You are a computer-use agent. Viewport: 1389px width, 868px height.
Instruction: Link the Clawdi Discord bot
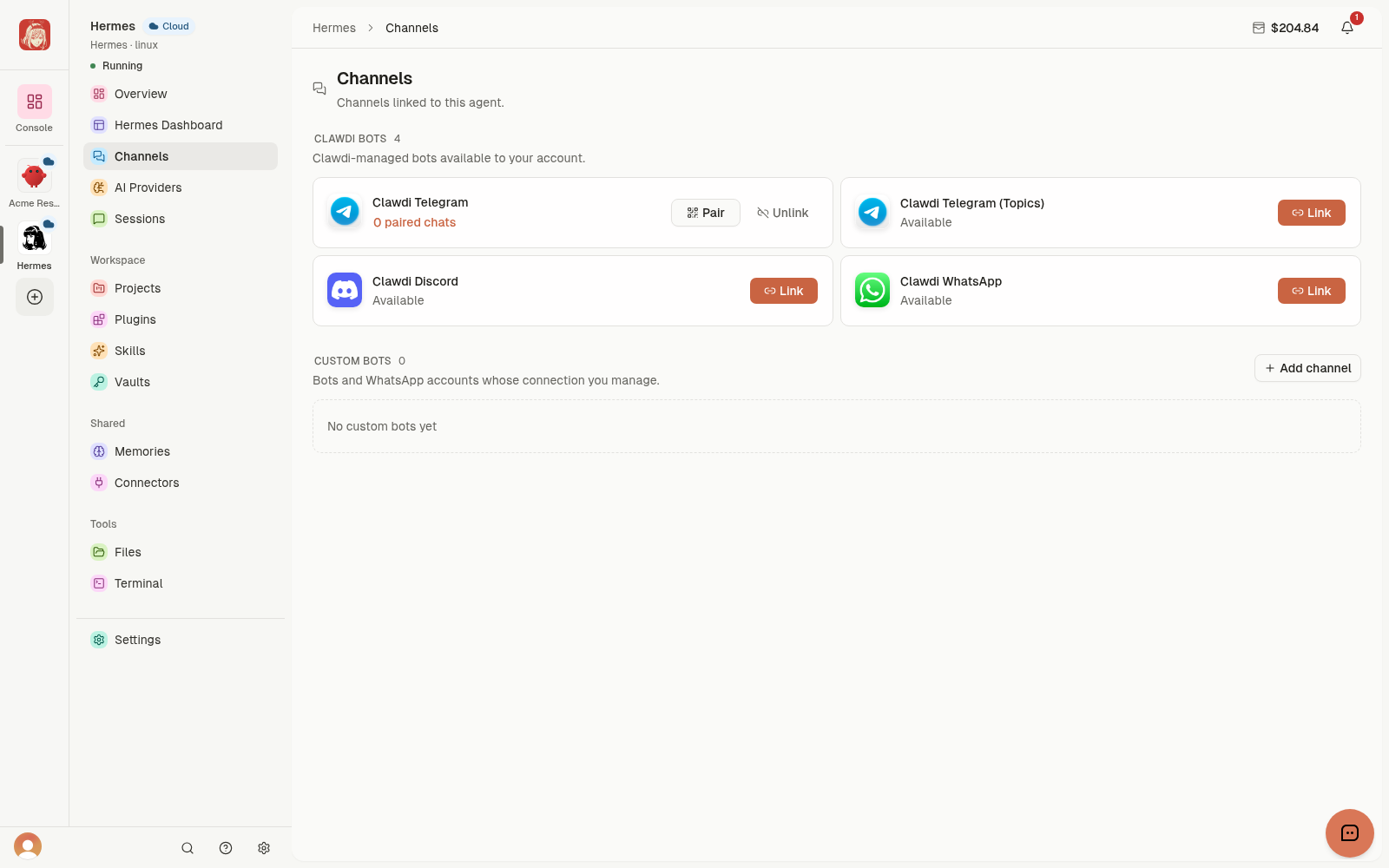(x=783, y=291)
